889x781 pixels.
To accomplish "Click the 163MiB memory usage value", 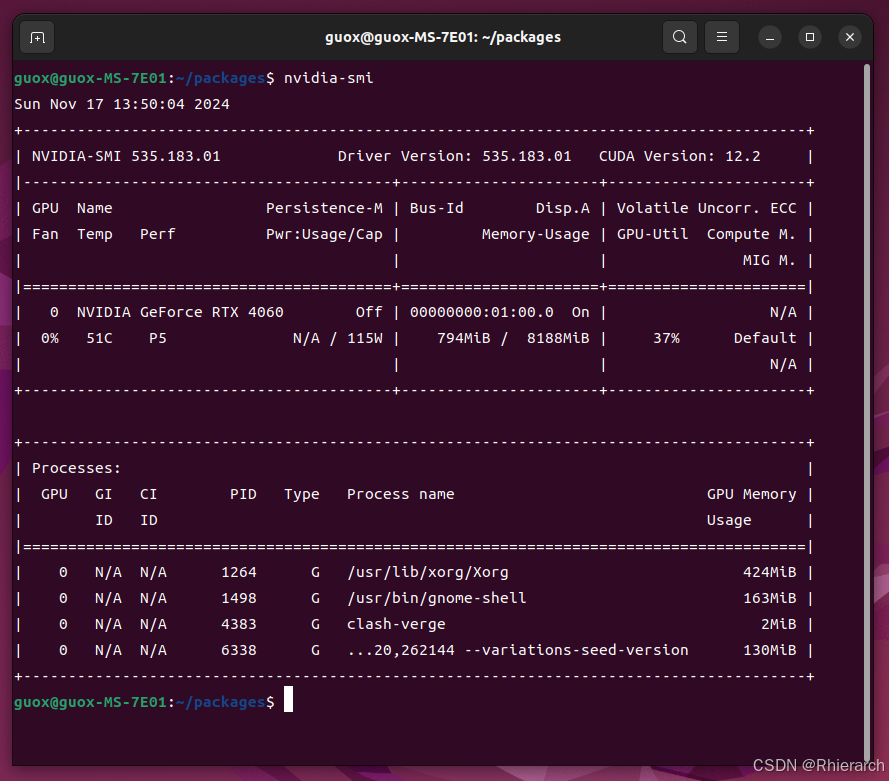I will point(769,599).
